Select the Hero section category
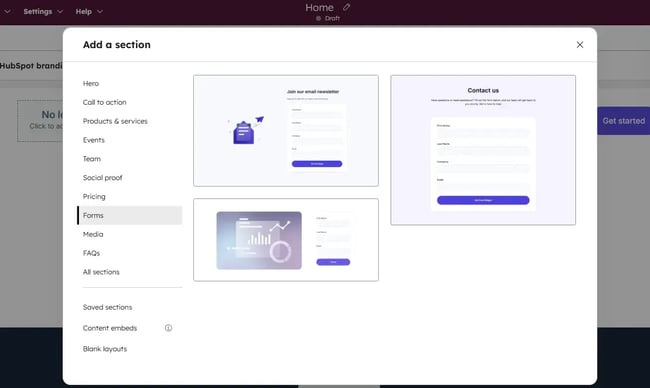The image size is (650, 388). (x=91, y=83)
